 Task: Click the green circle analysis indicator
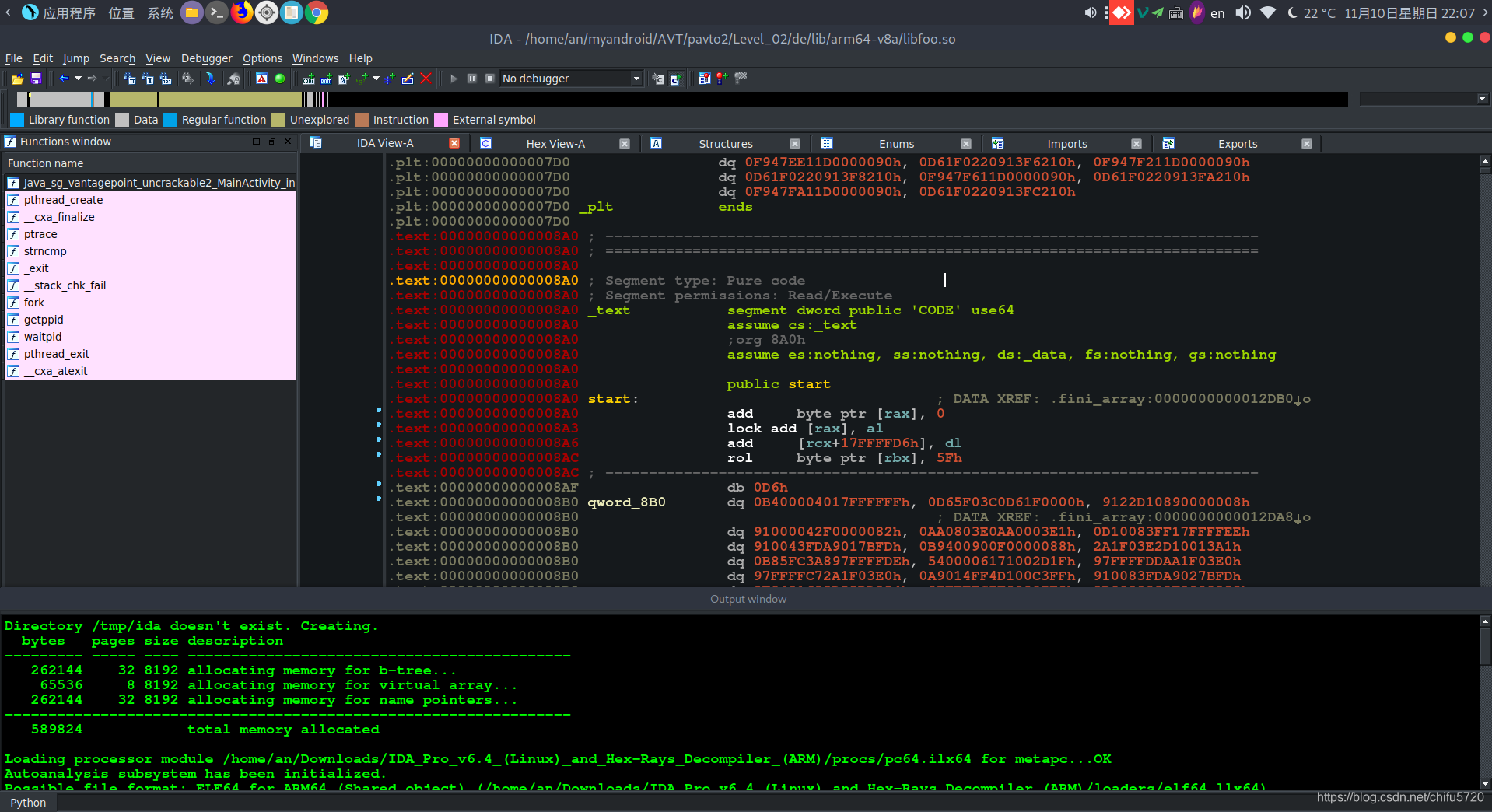point(280,79)
